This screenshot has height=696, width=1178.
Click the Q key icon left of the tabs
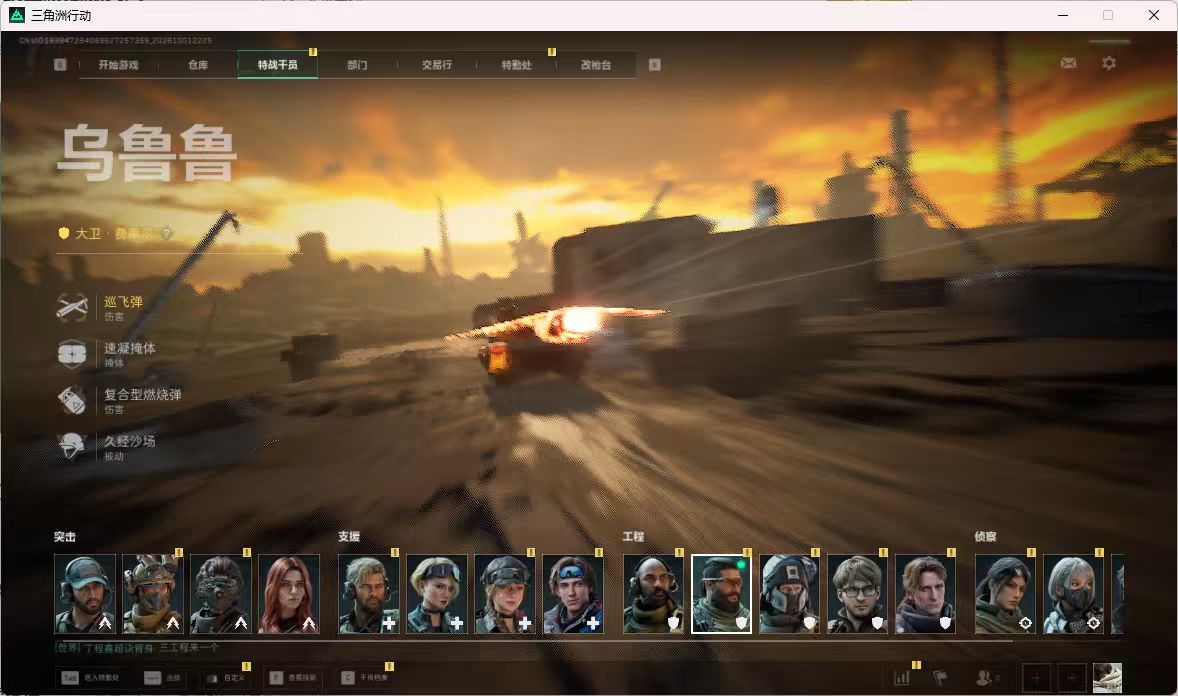coord(61,65)
